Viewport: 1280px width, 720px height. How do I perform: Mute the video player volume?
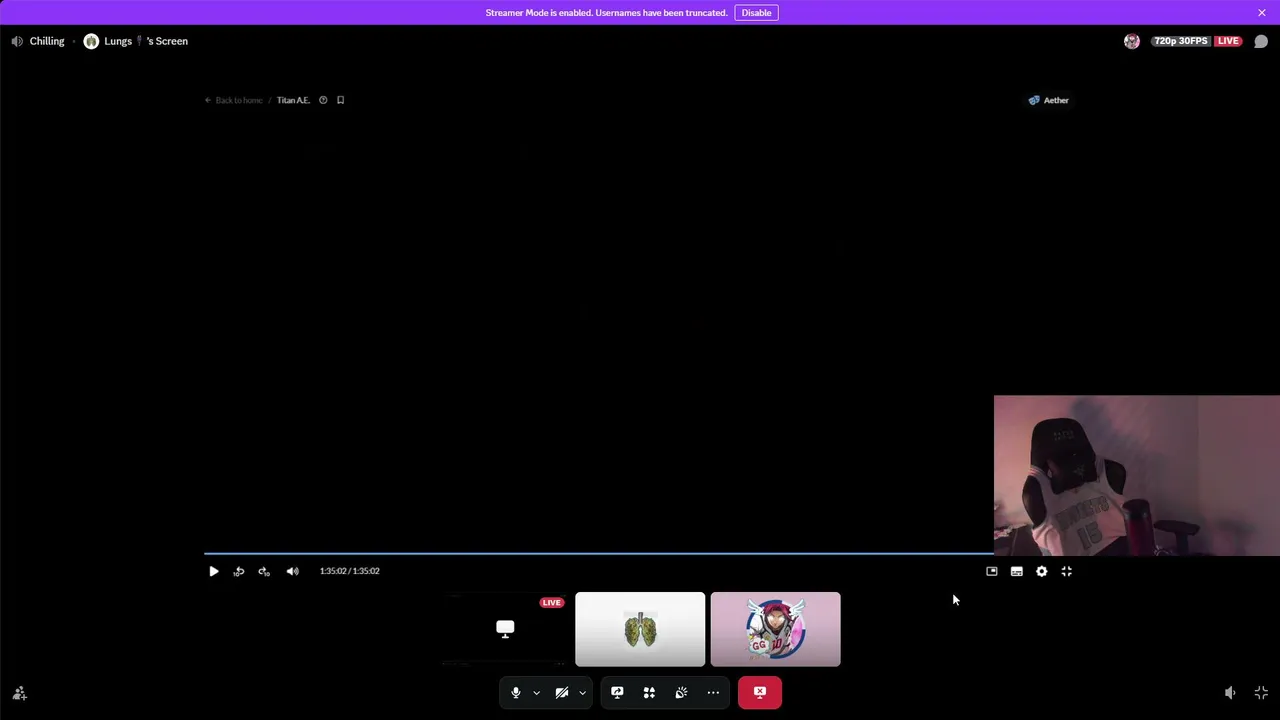click(x=292, y=571)
